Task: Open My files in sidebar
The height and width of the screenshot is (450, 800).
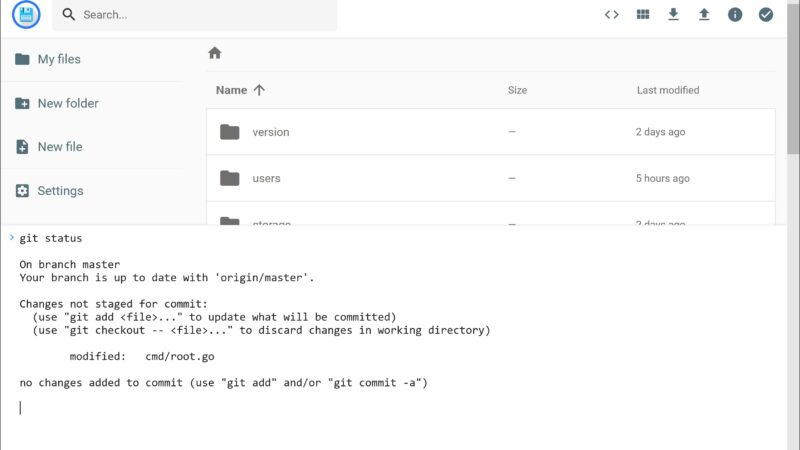Action: tap(48, 59)
